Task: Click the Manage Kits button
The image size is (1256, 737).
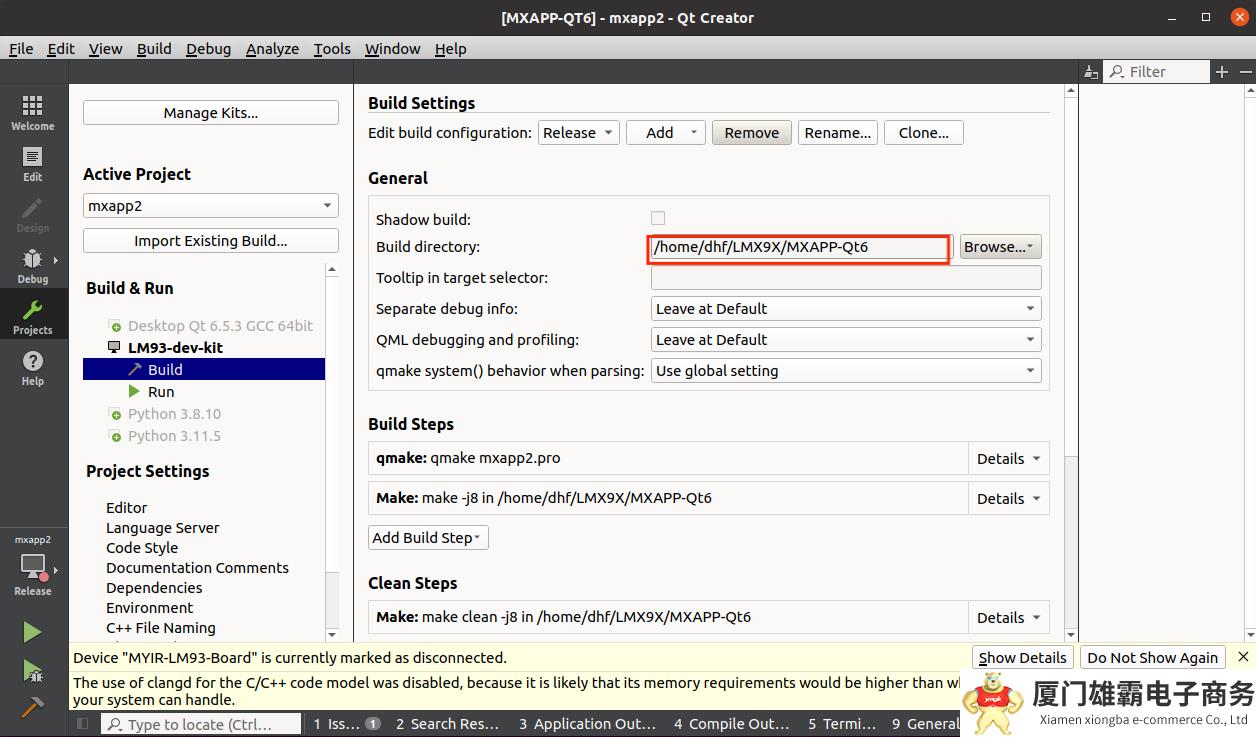Action: [210, 113]
